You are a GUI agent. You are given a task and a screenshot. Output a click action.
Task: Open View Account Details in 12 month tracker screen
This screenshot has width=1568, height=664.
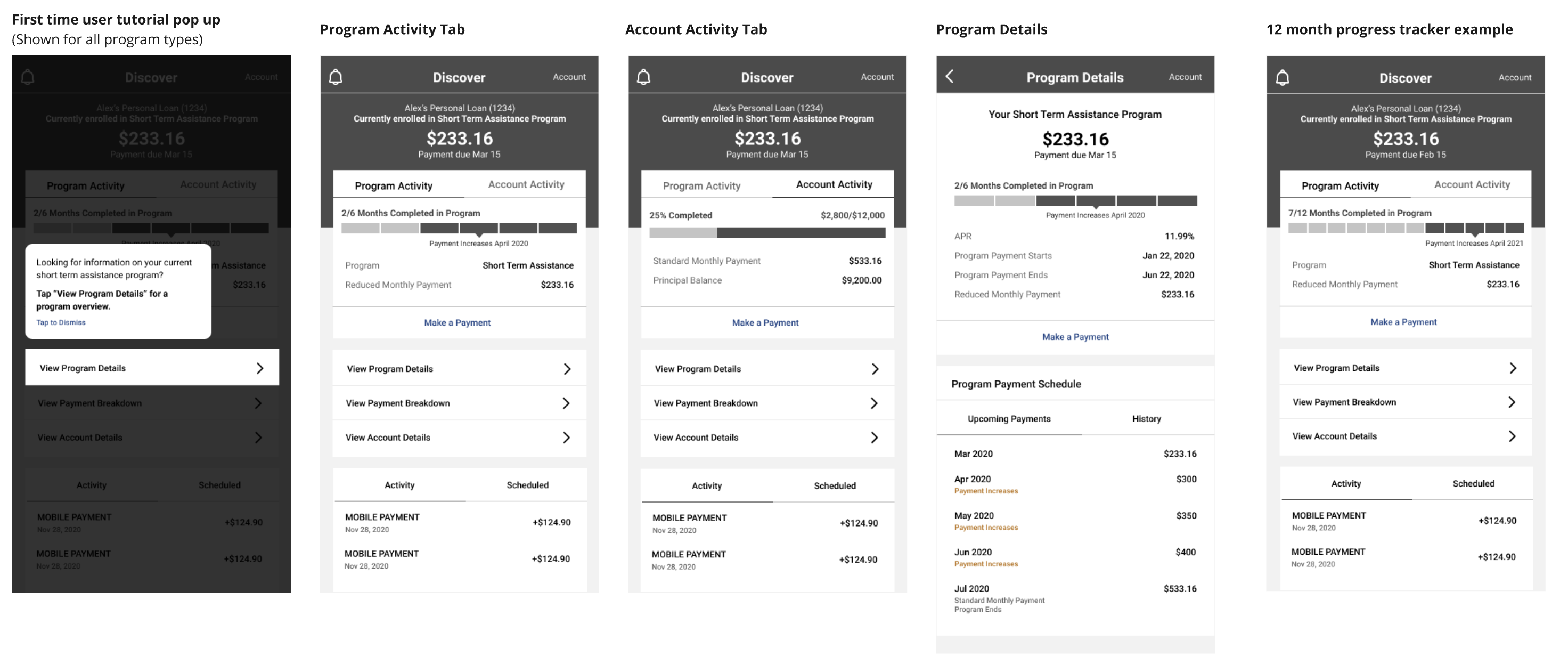[1406, 436]
